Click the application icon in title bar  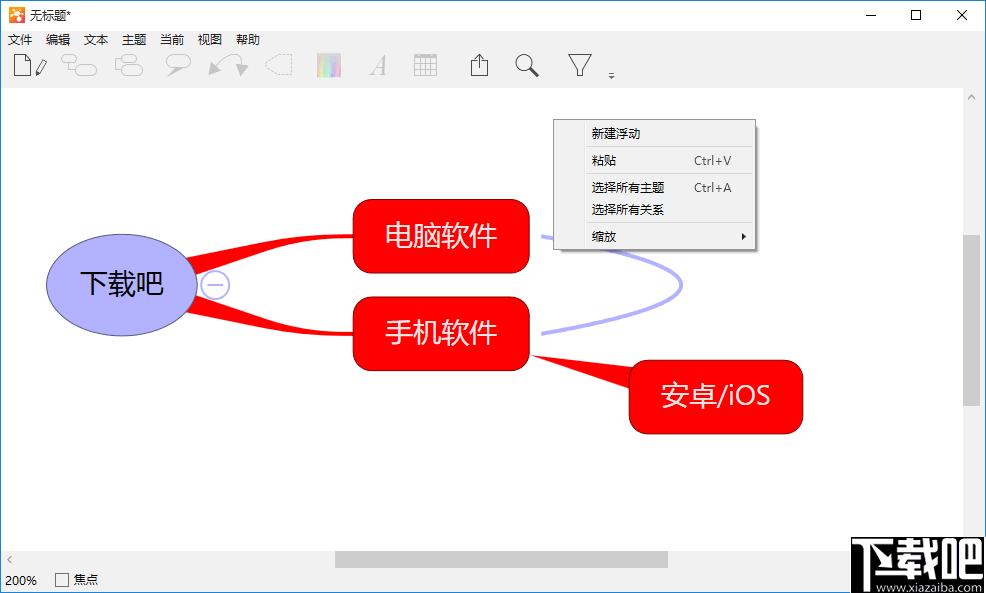click(x=17, y=15)
